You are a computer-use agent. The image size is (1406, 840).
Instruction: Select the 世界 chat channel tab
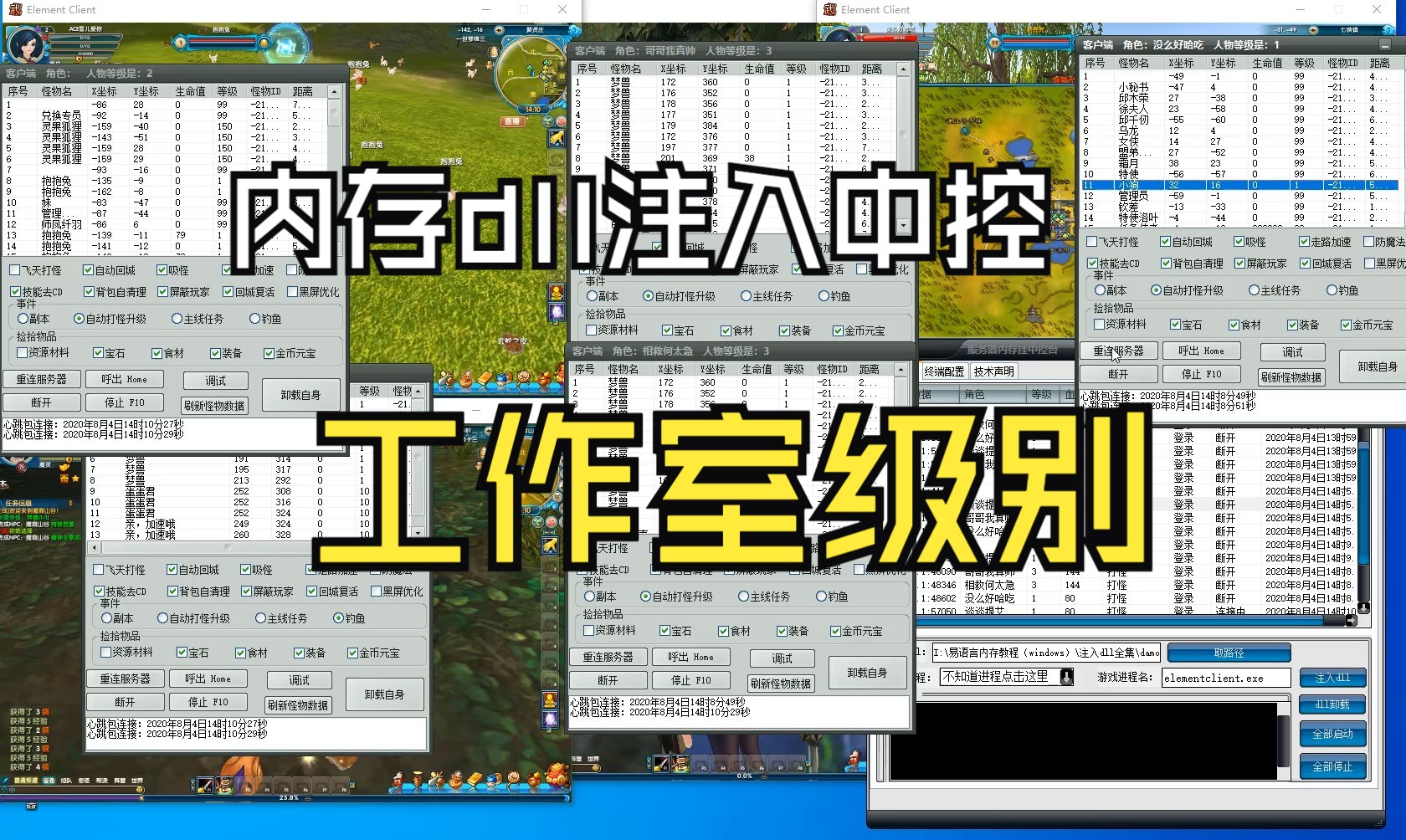(x=137, y=781)
